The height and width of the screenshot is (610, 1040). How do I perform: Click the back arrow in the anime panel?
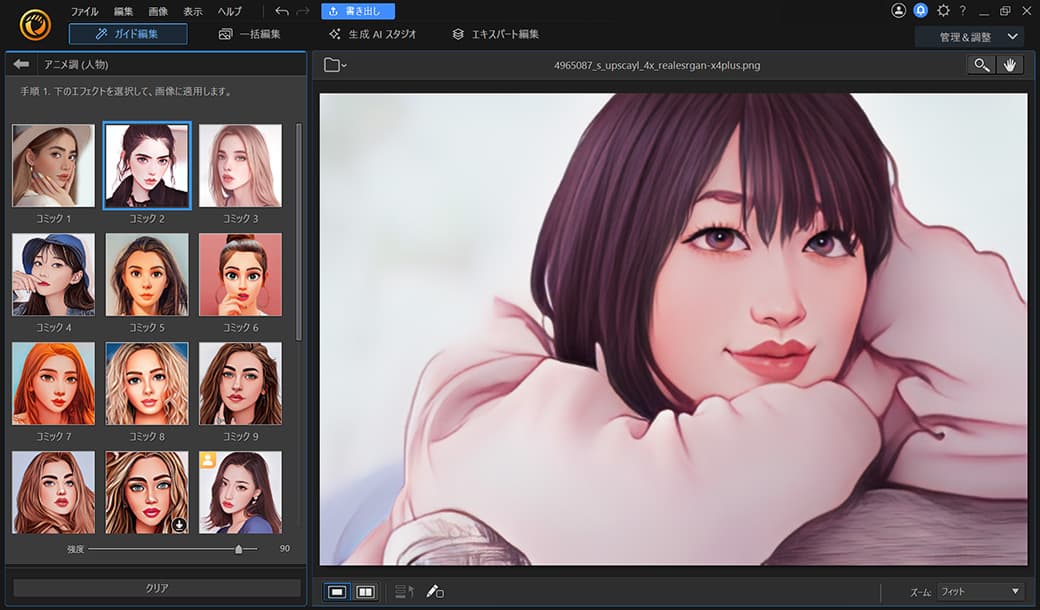point(22,62)
